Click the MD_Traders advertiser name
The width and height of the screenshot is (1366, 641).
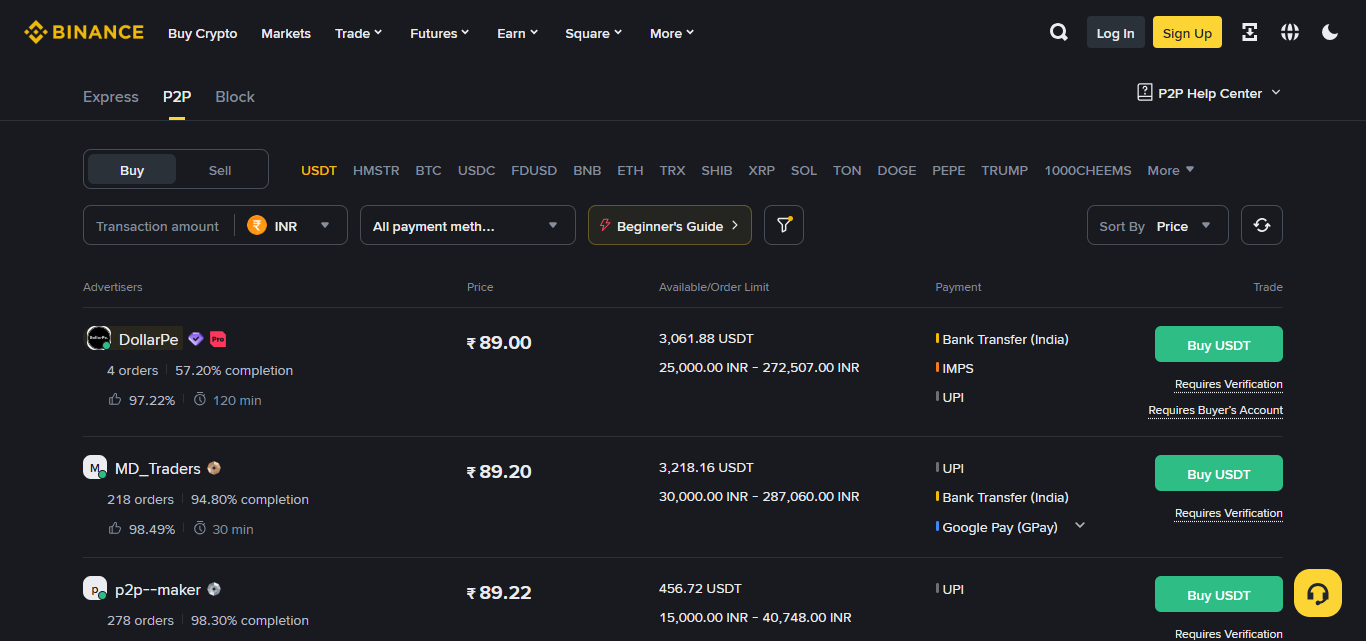[158, 468]
